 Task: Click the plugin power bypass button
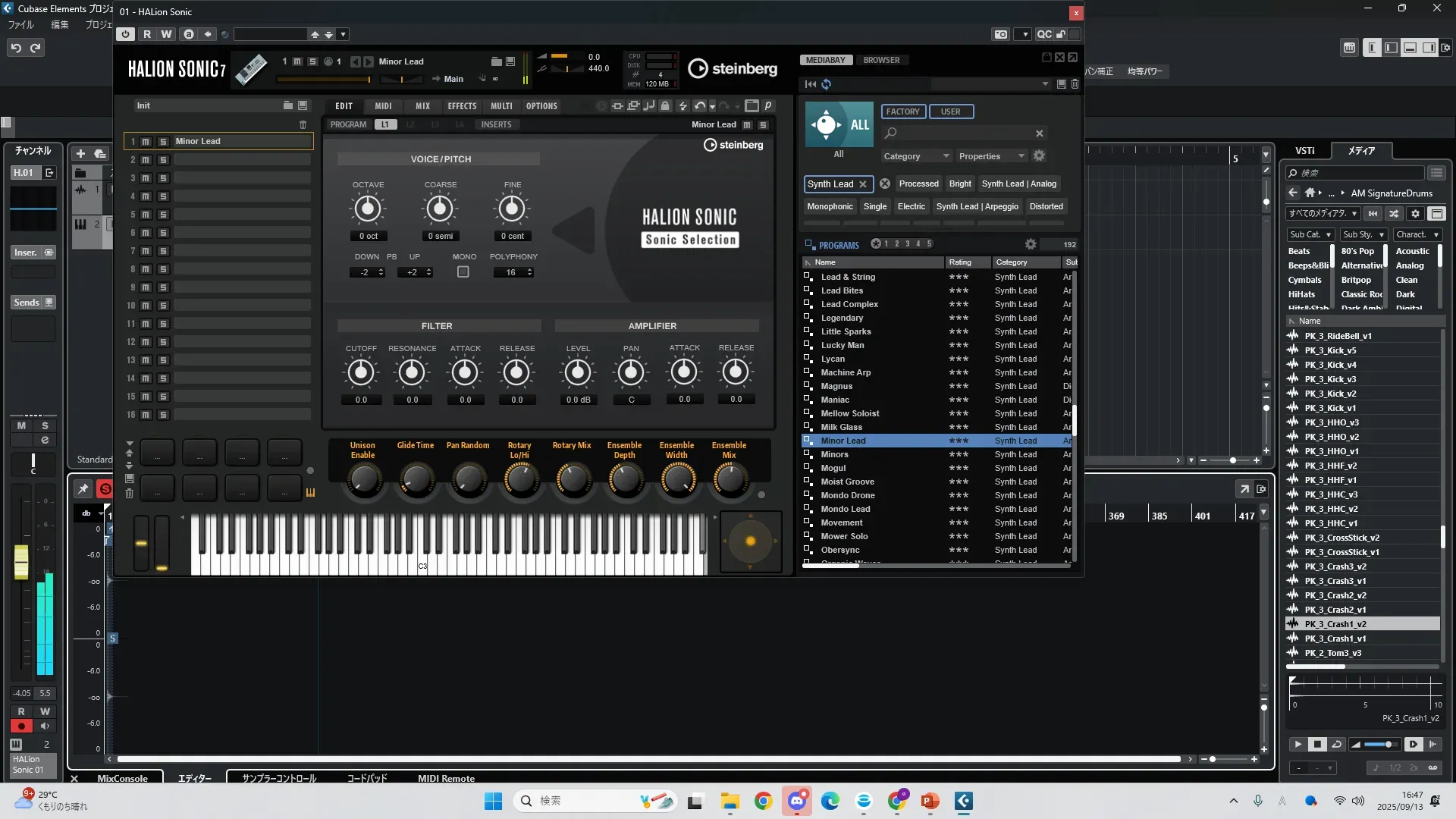click(x=125, y=34)
